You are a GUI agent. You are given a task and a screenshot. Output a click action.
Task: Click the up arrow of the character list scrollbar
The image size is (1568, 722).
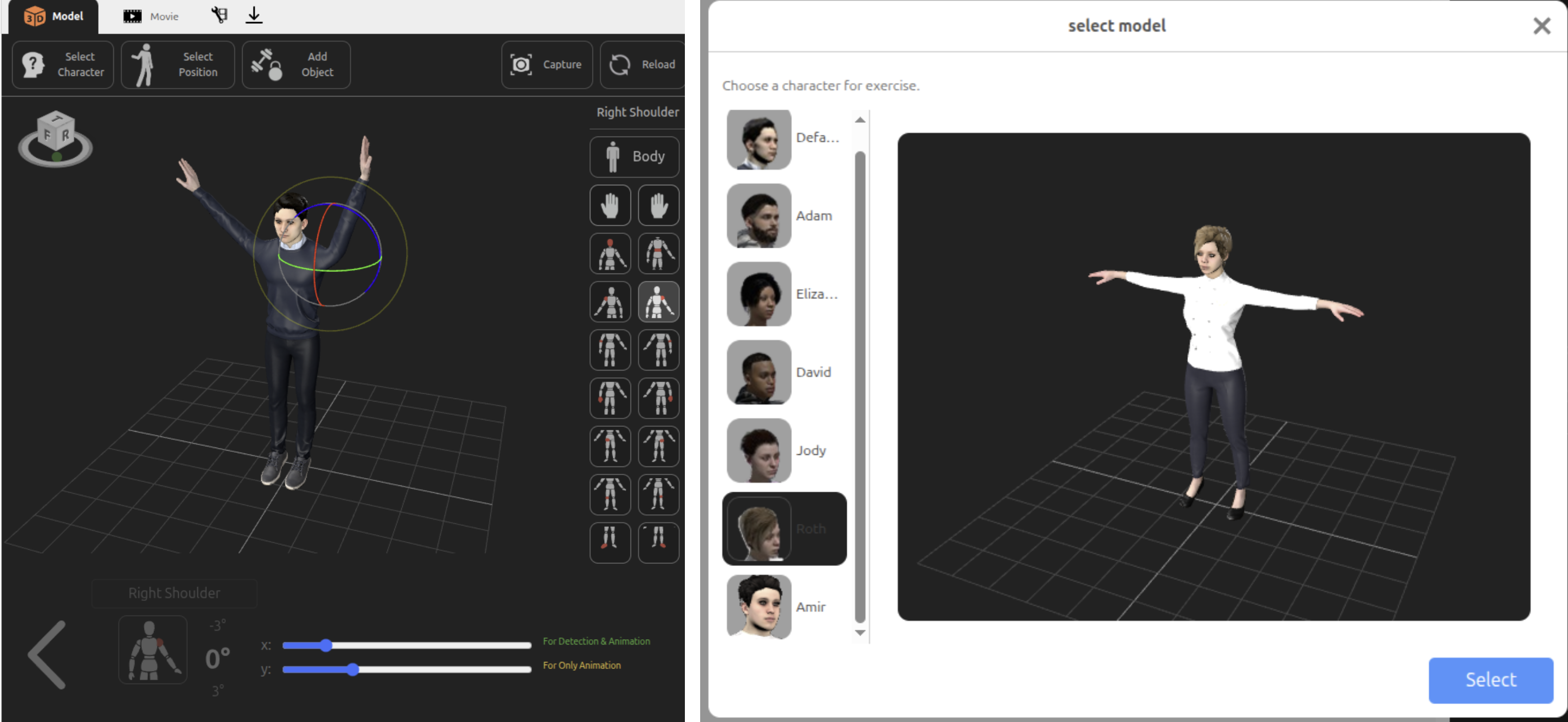859,119
